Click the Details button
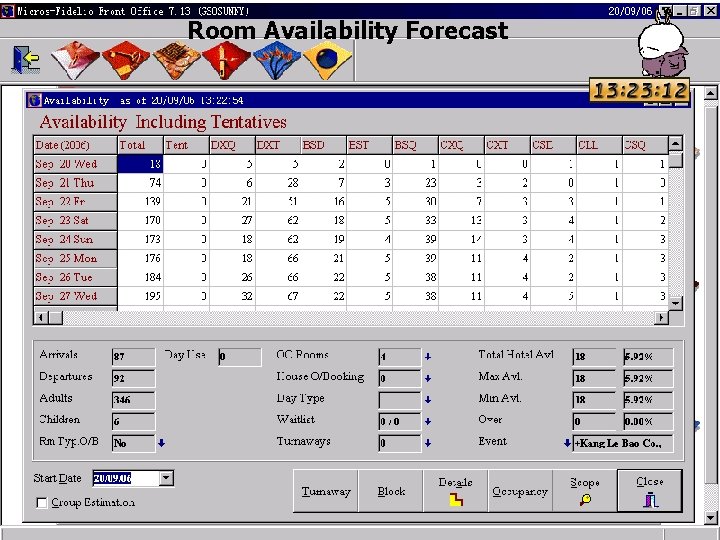The image size is (720, 540). point(456,491)
